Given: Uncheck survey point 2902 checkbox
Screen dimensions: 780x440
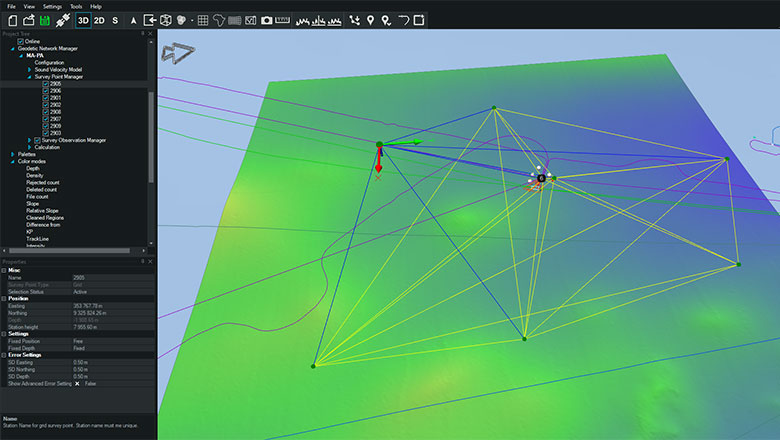Looking at the screenshot, I should (46, 105).
